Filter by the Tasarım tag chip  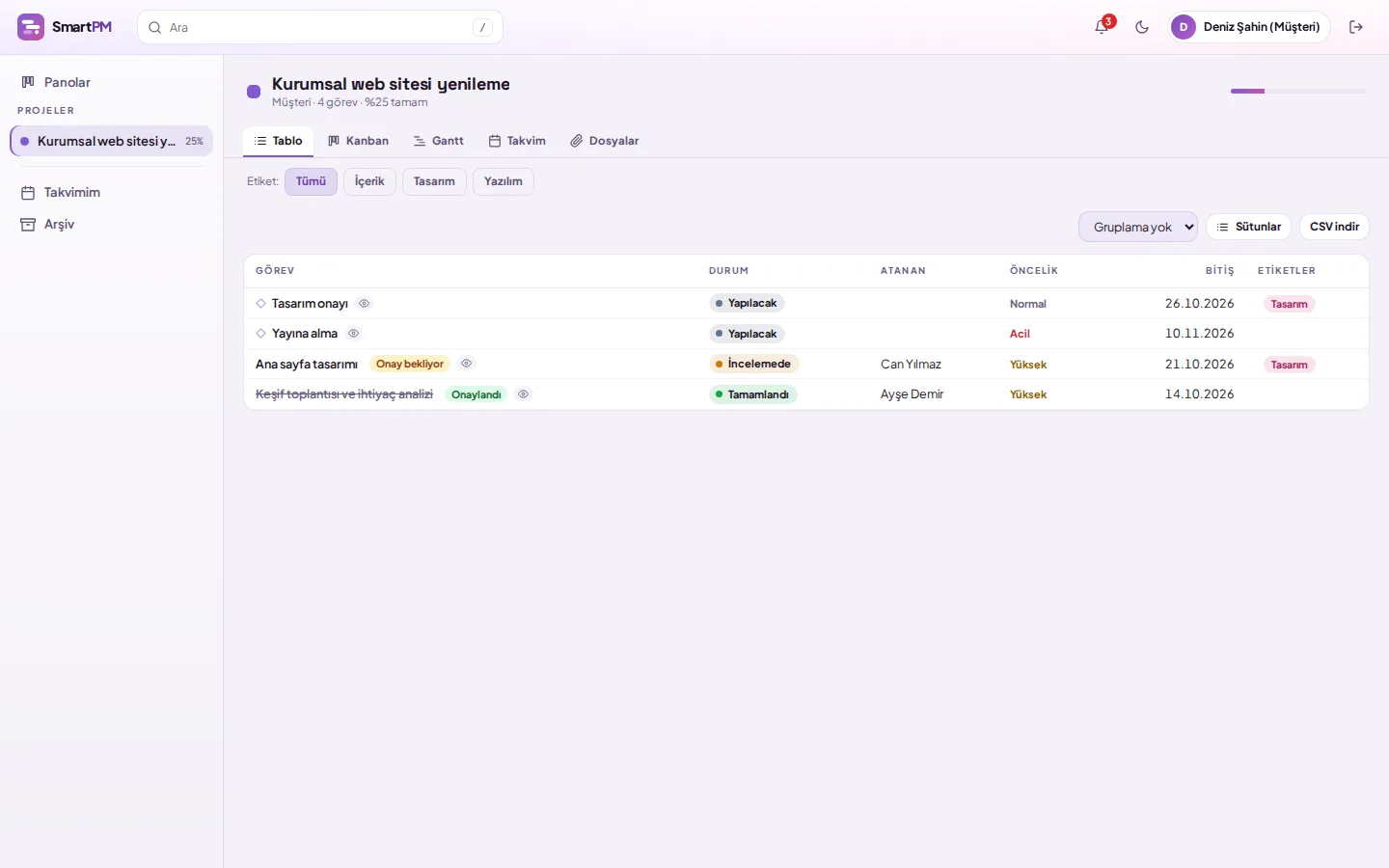point(434,181)
